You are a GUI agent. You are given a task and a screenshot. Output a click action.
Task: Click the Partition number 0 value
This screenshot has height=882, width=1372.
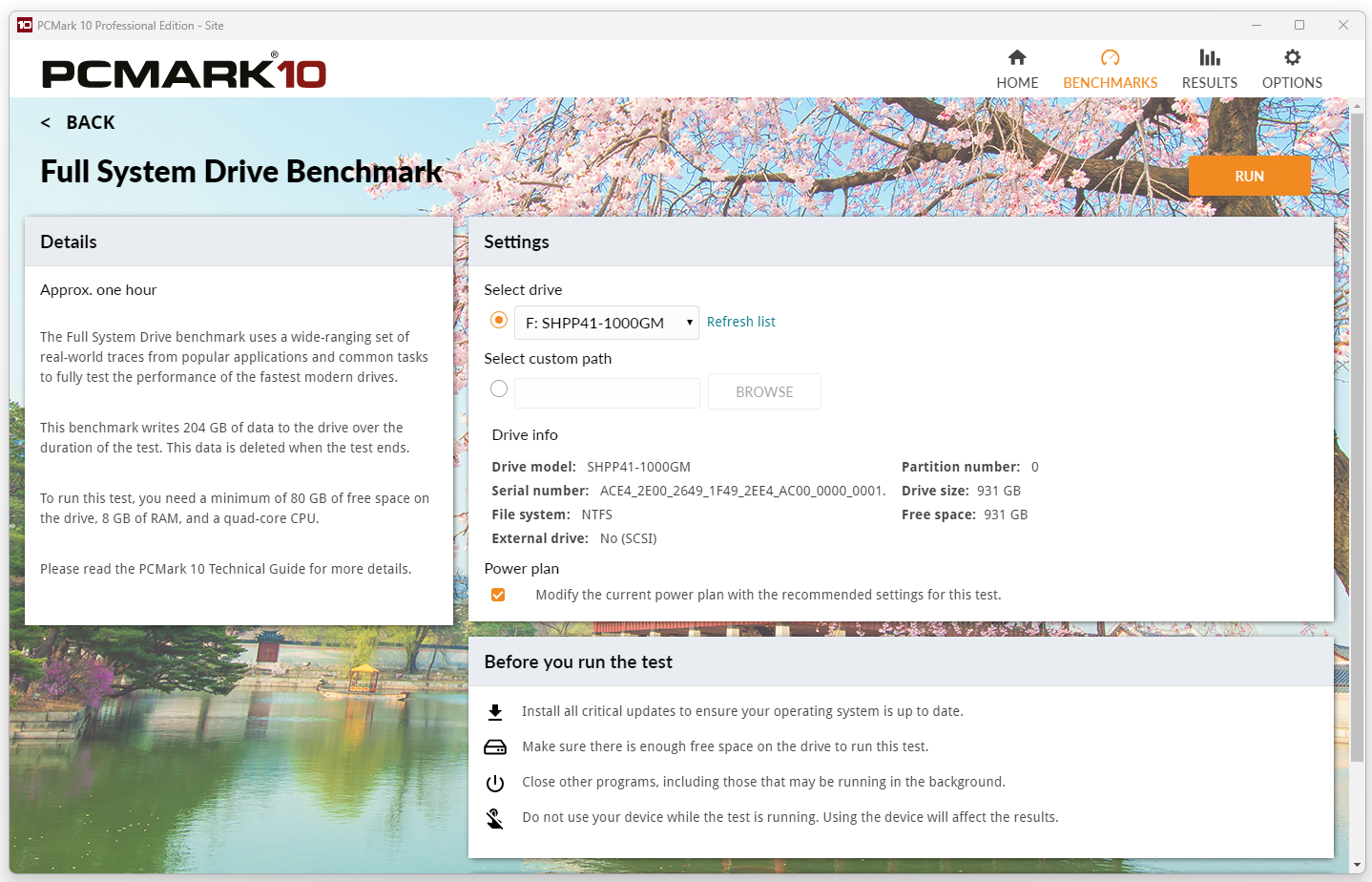[1034, 467]
